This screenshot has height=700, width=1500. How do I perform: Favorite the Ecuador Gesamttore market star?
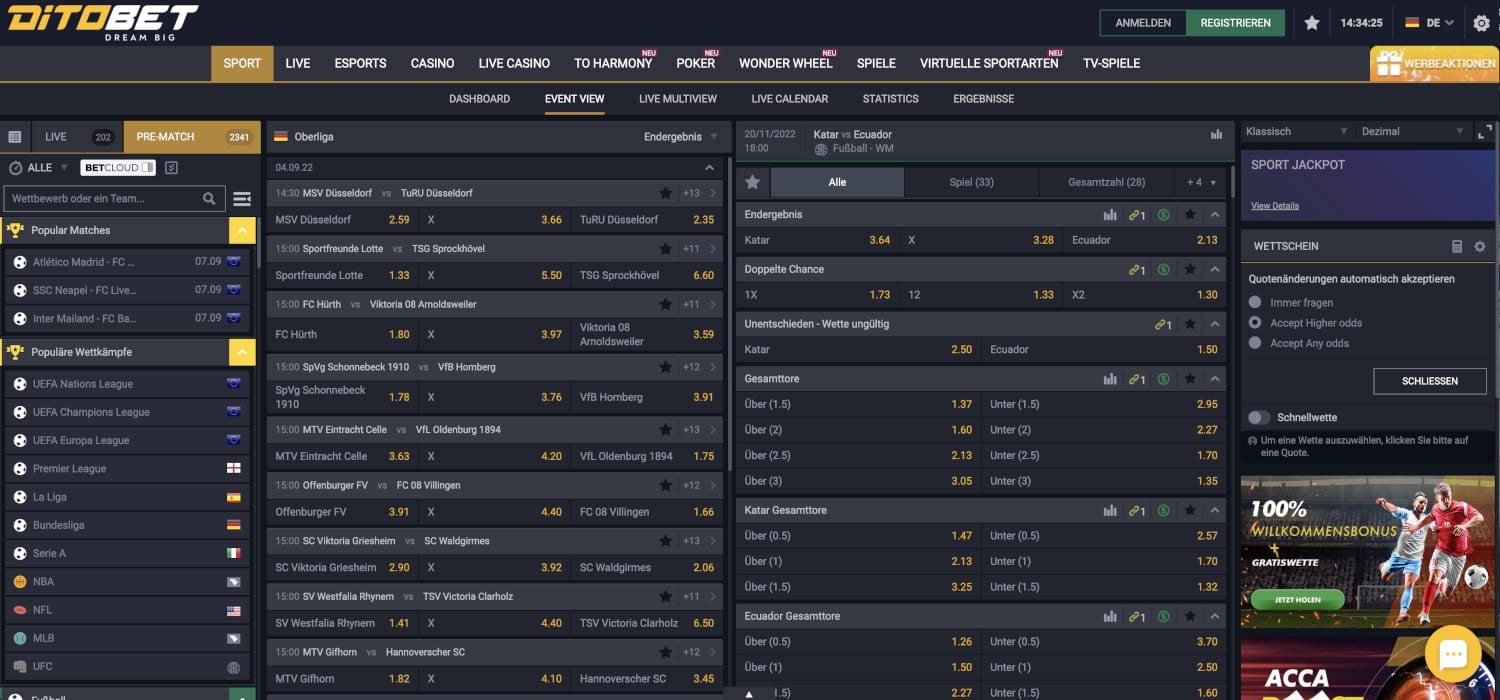tap(1190, 616)
